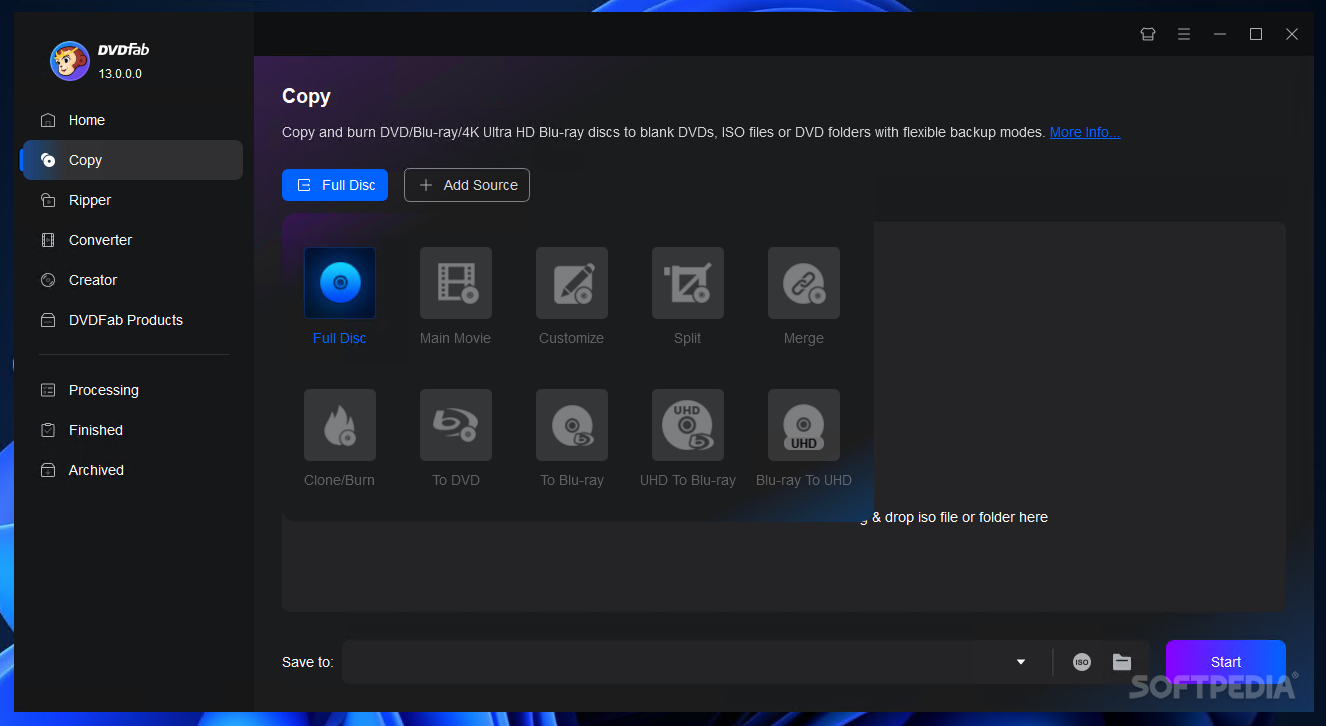This screenshot has width=1326, height=726.
Task: Select the Full Disc copy mode icon
Action: coord(340,283)
